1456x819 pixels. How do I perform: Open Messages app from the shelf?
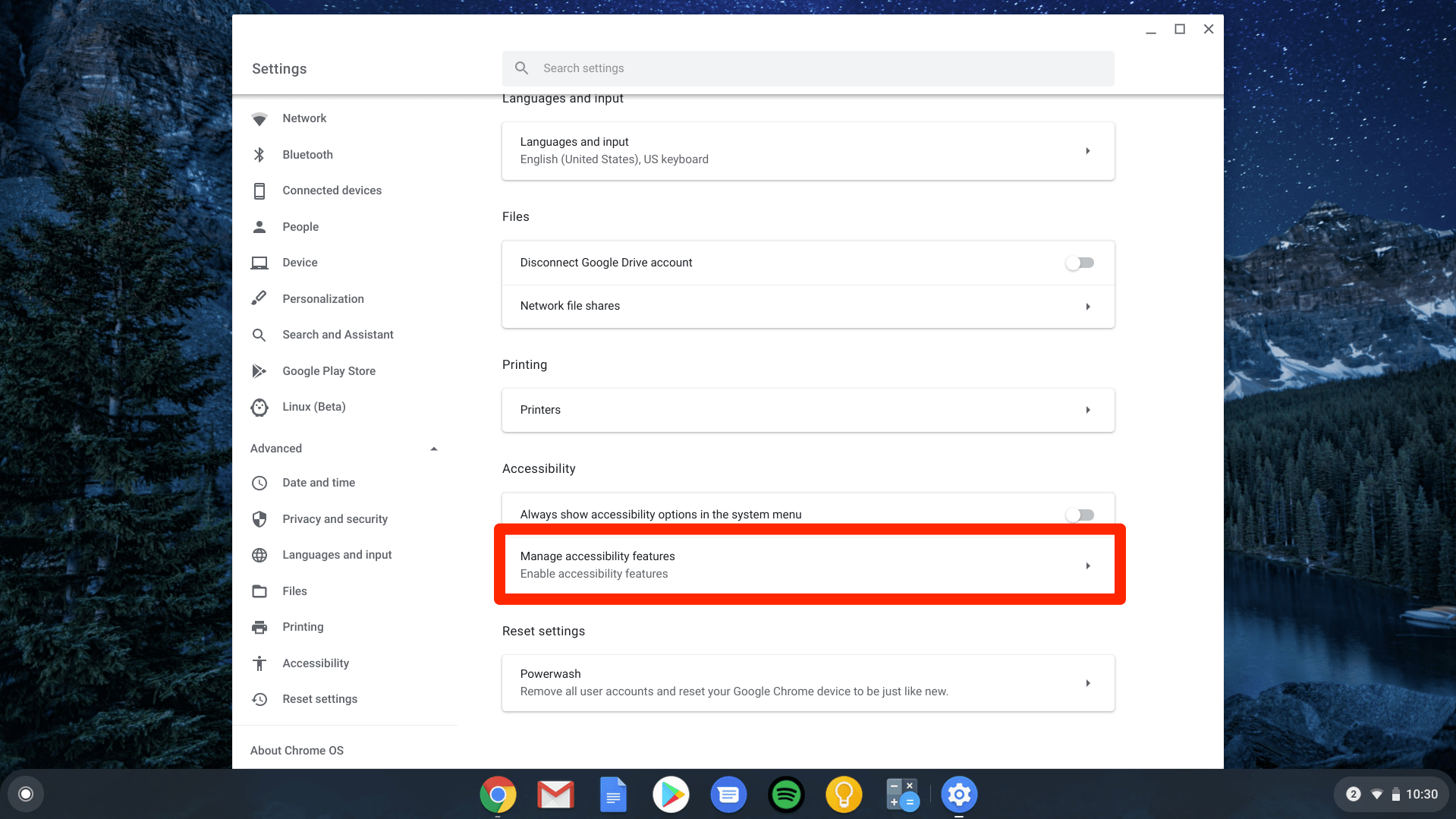click(728, 795)
